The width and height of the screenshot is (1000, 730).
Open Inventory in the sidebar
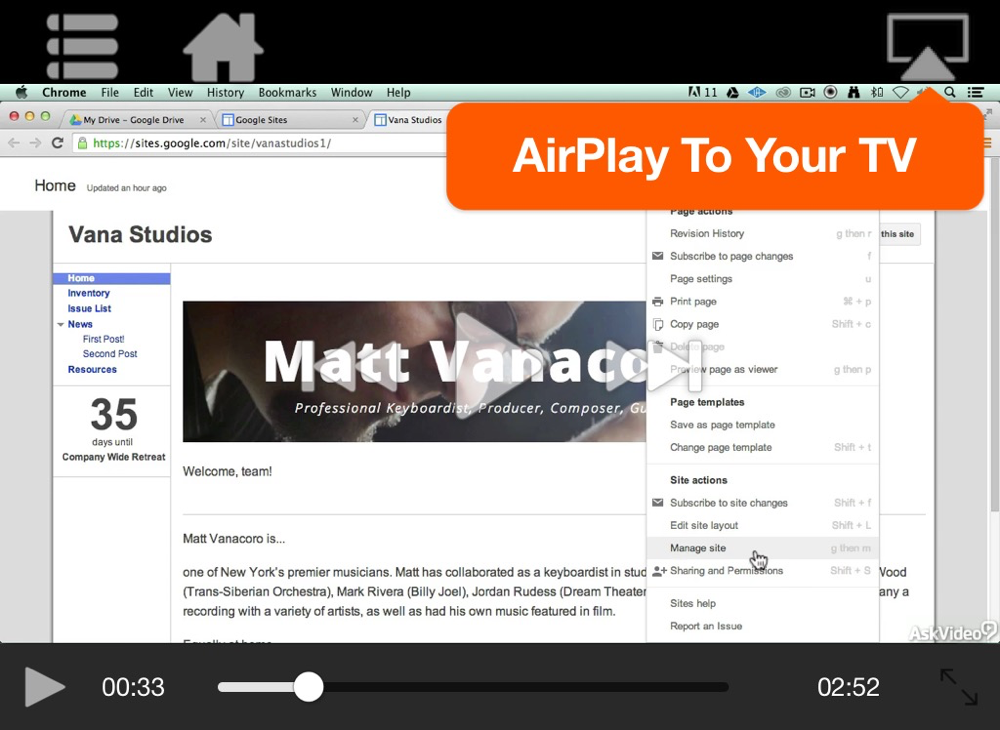(89, 293)
